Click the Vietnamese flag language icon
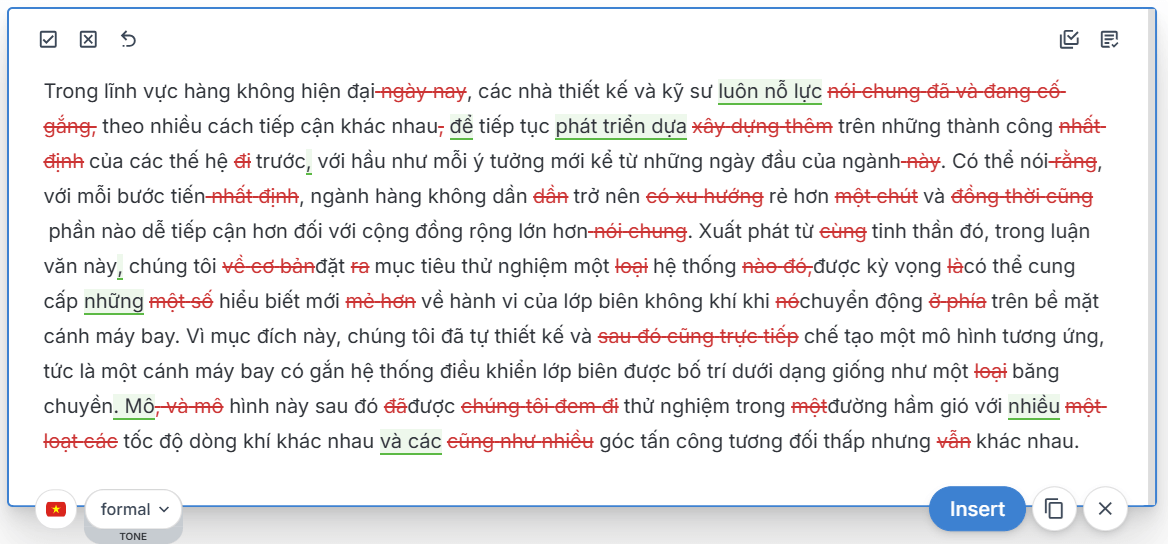Image resolution: width=1168 pixels, height=544 pixels. click(x=56, y=509)
